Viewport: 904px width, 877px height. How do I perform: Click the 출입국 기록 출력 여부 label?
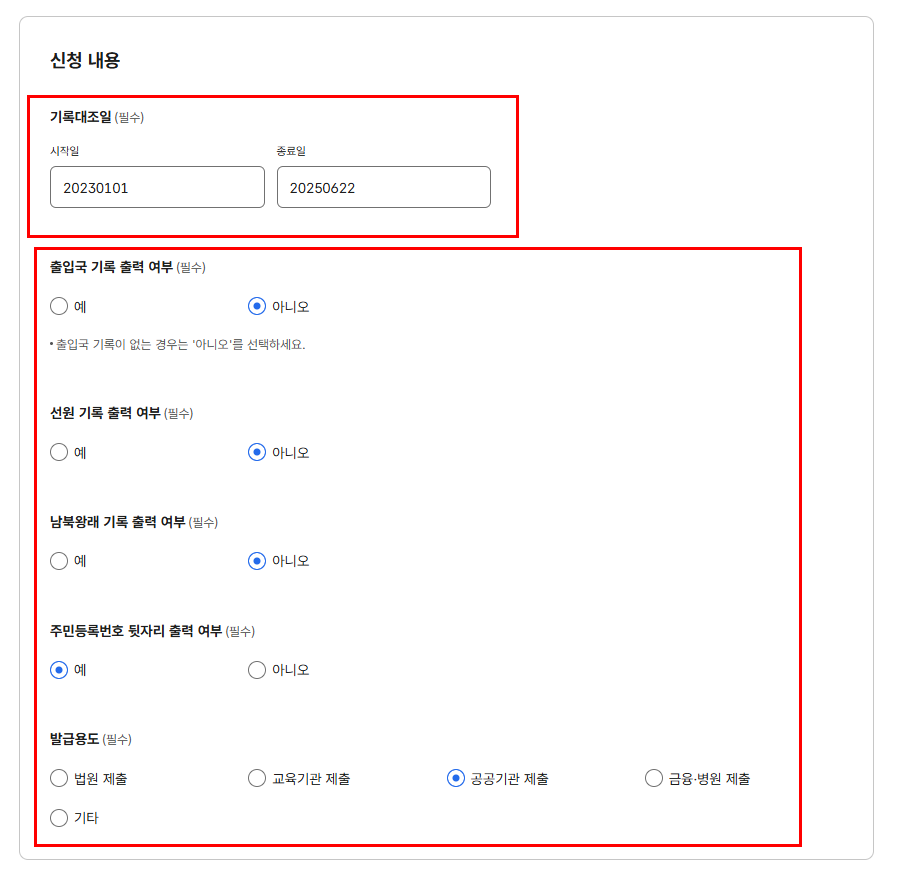[x=111, y=268]
